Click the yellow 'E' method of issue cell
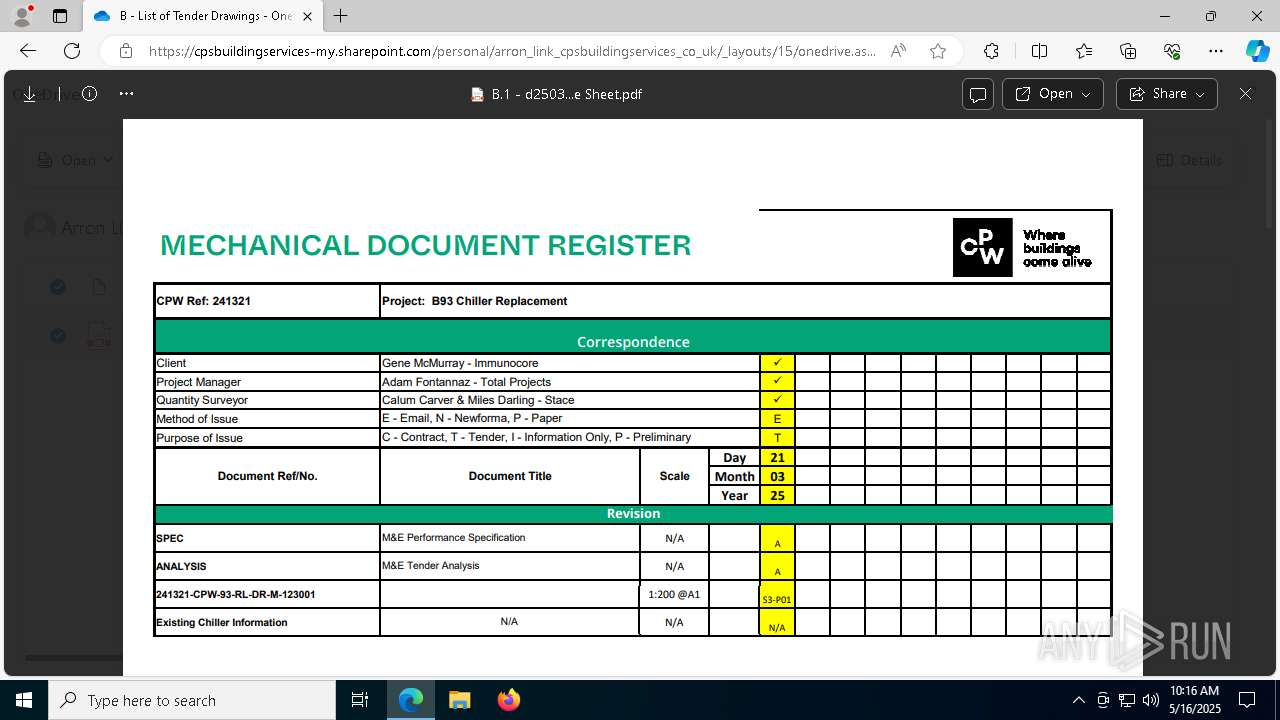Image resolution: width=1280 pixels, height=720 pixels. click(x=777, y=419)
